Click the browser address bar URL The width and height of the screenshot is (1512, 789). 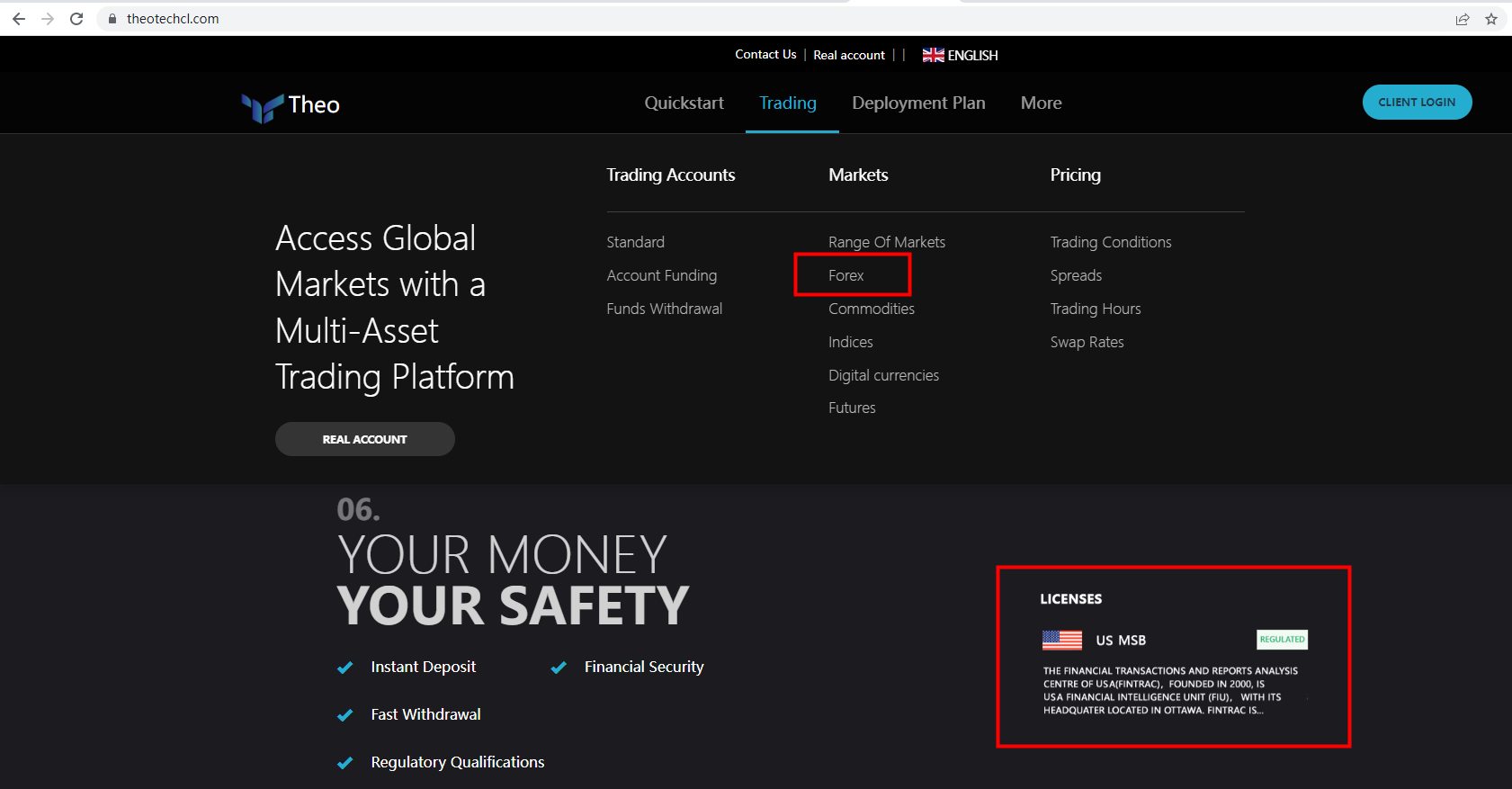[173, 19]
